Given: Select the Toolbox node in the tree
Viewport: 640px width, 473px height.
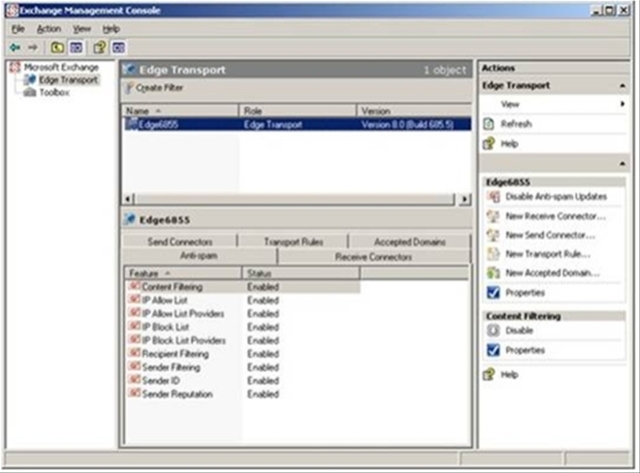Looking at the screenshot, I should coord(53,92).
